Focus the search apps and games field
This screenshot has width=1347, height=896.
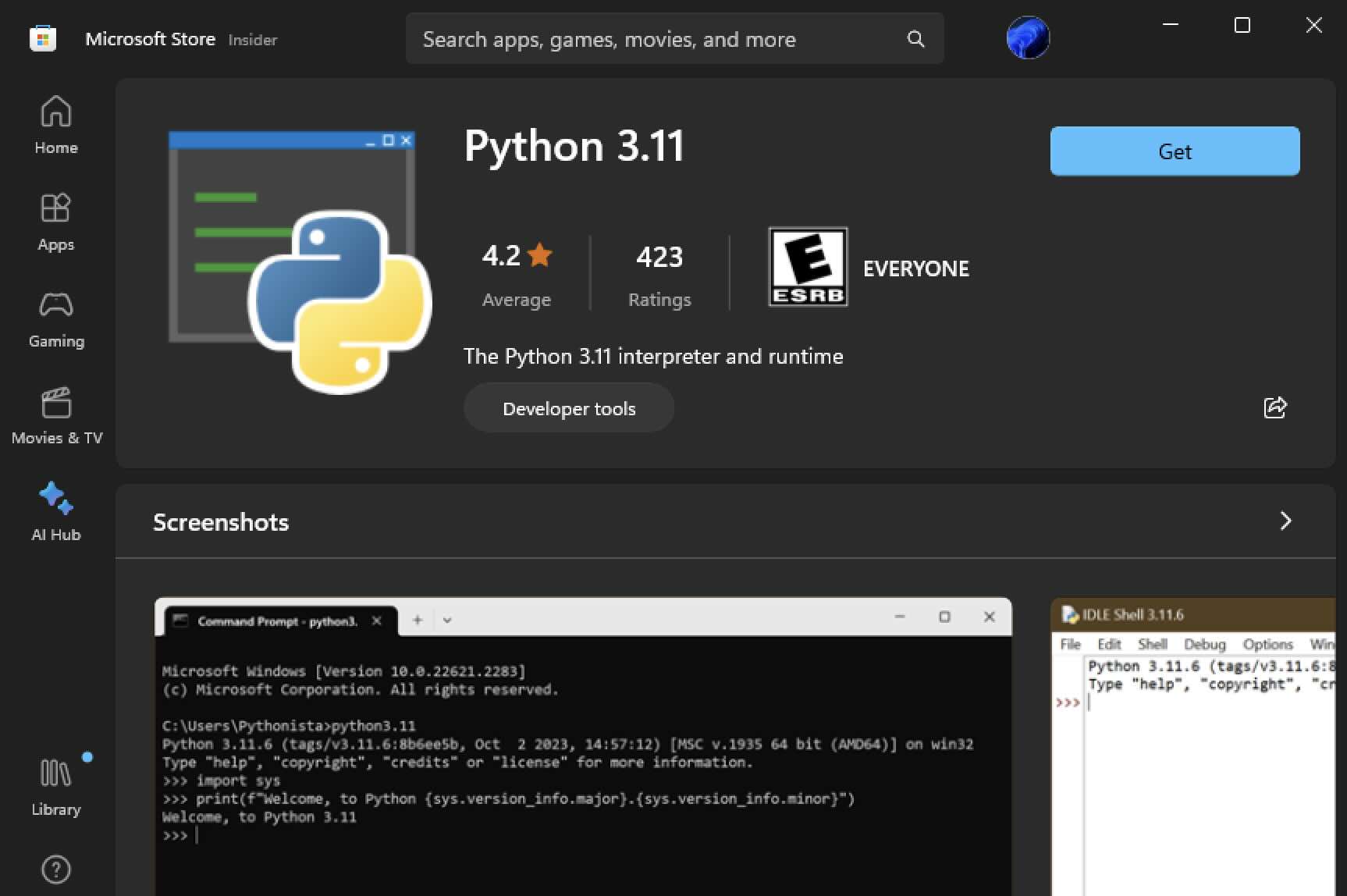[674, 39]
